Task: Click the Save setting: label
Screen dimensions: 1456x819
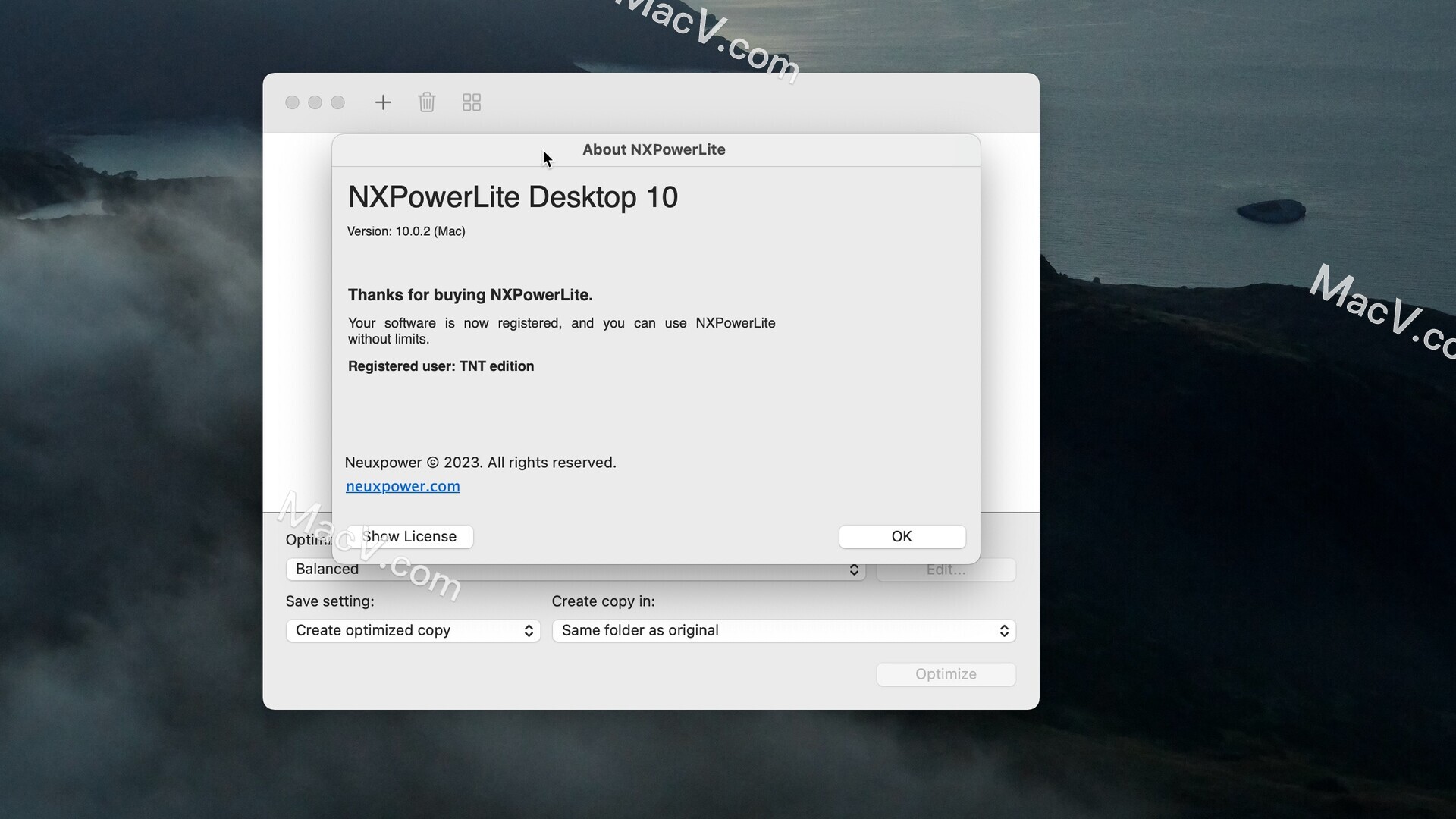Action: click(330, 601)
